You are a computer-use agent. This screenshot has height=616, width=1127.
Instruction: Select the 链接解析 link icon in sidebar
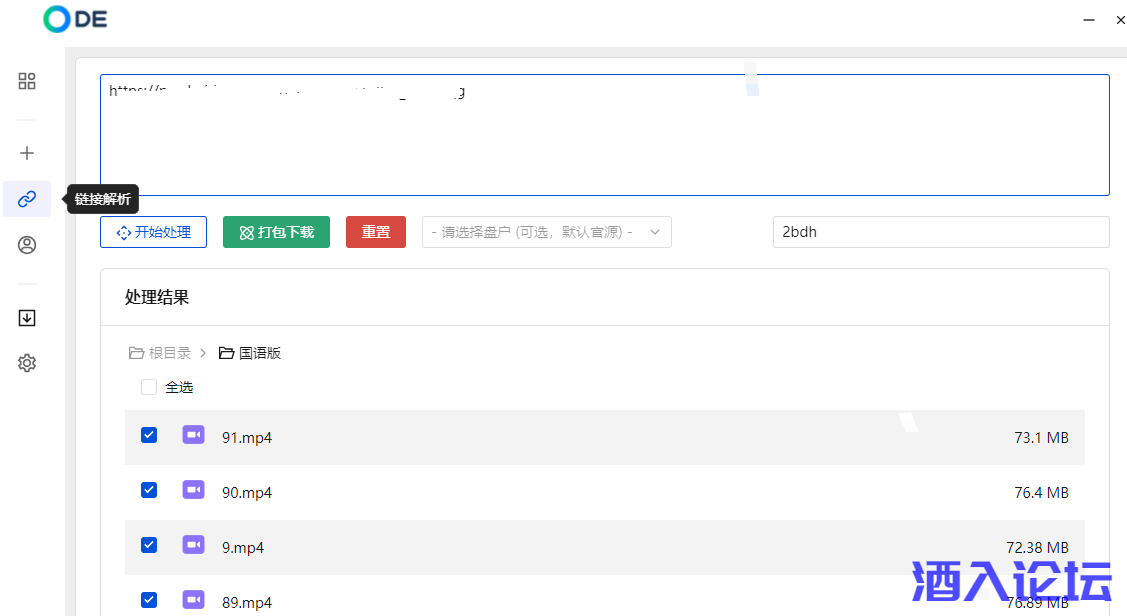[27, 199]
